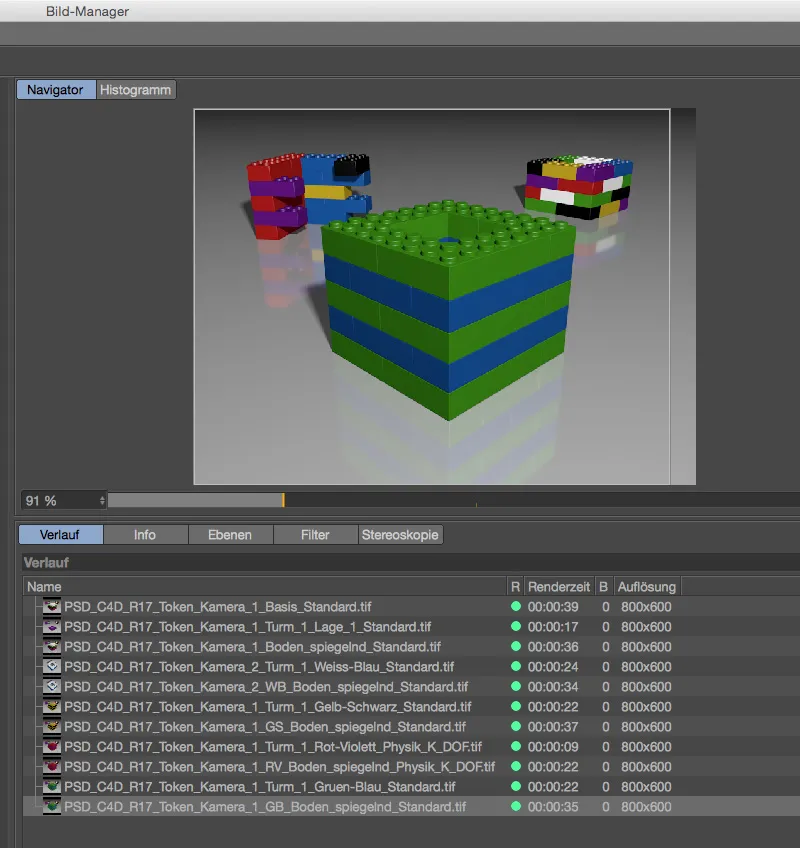Toggle green R dot of RV_Boden_spiegelnd row
Image resolution: width=800 pixels, height=848 pixels.
pyautogui.click(x=516, y=766)
